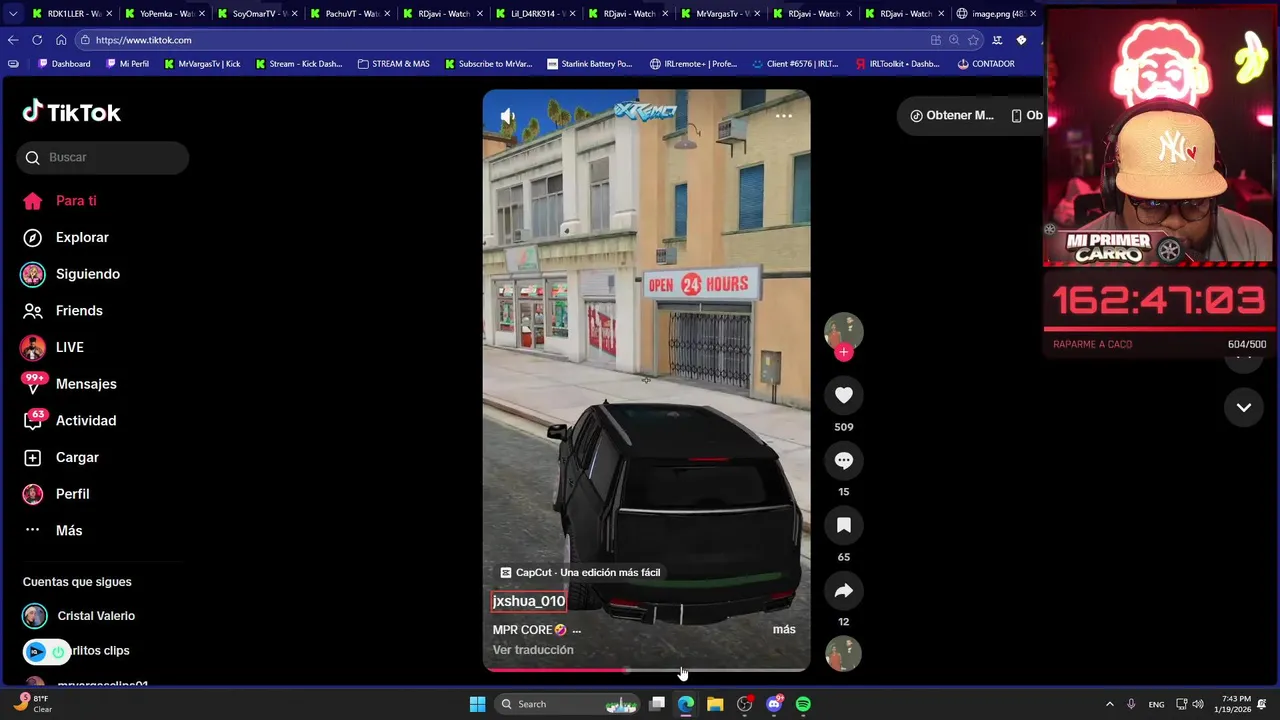
Task: Click the Buscar search field
Action: point(102,158)
